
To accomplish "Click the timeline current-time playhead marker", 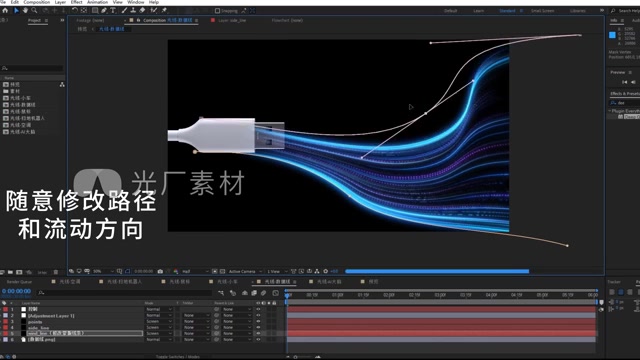I will tap(287, 295).
